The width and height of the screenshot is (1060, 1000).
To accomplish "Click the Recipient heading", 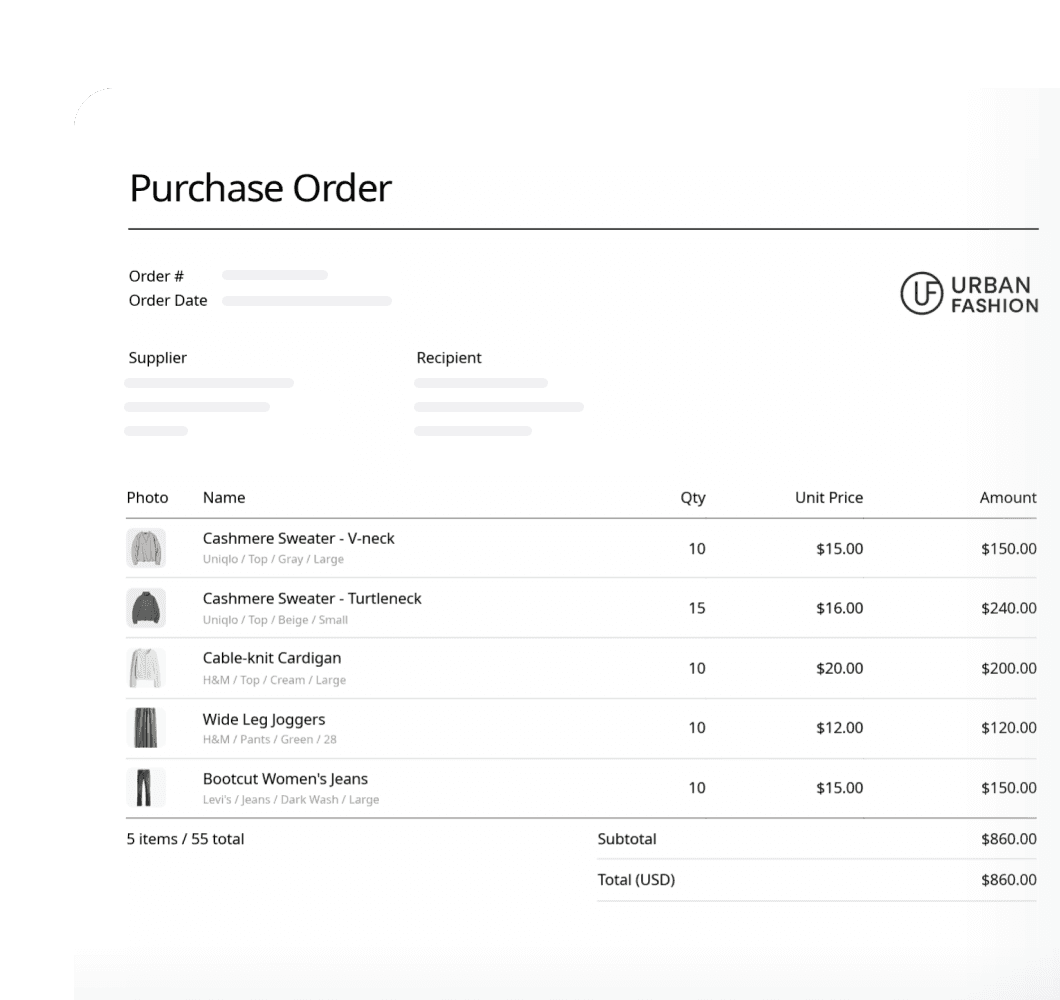I will click(449, 358).
